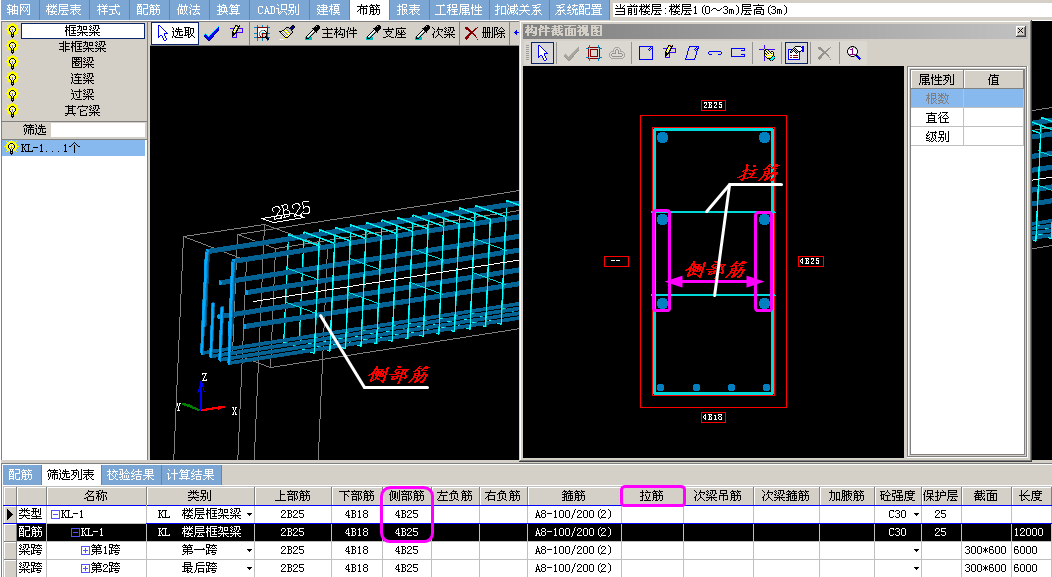Click the 4B18 bottom rebar label in section view
Screen dimensions: 1052x577
pos(713,417)
